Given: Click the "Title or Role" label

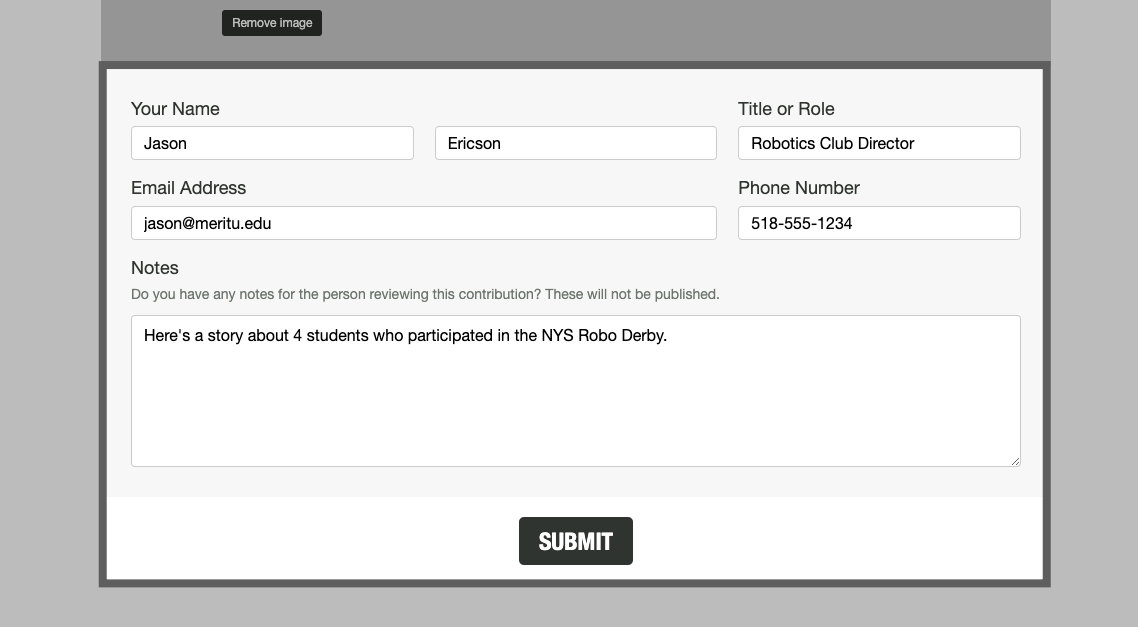Looking at the screenshot, I should pos(786,109).
